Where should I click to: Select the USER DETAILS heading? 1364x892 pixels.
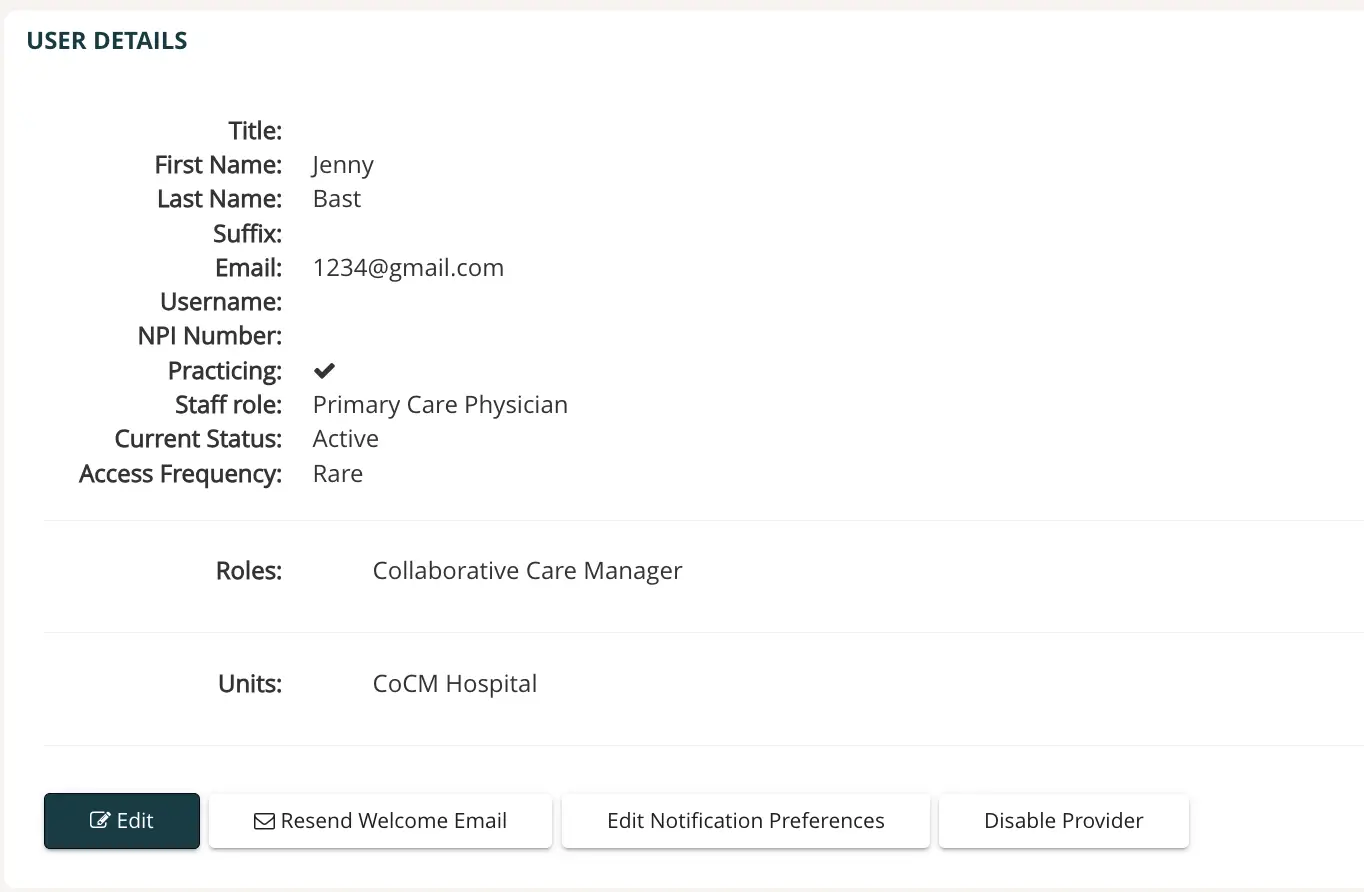point(106,40)
